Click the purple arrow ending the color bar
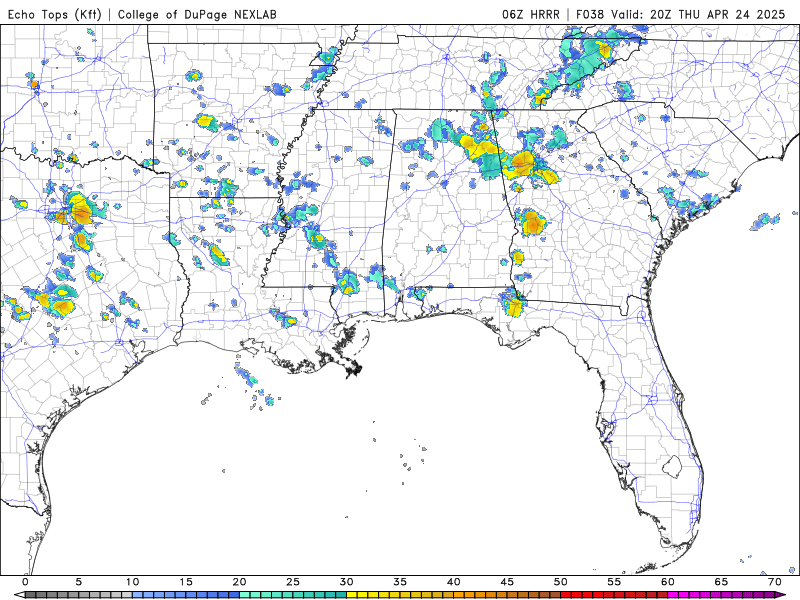The image size is (800, 600). (x=780, y=595)
